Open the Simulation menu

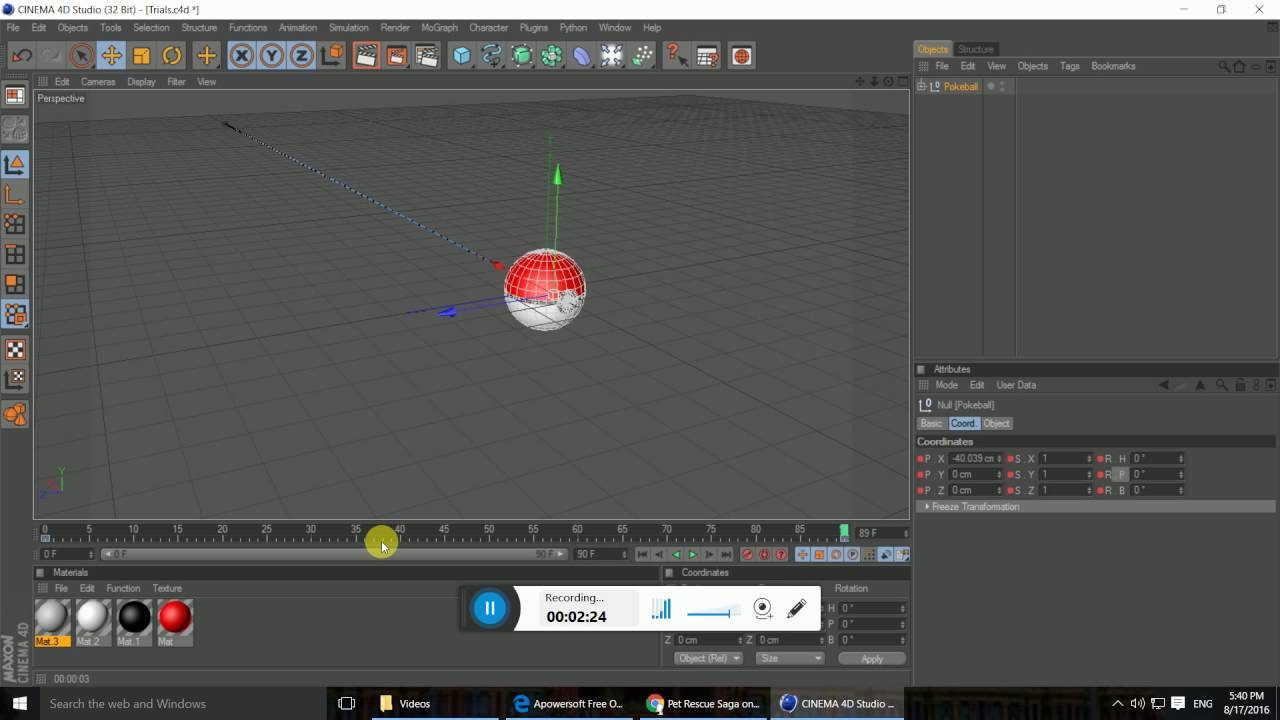coord(349,28)
